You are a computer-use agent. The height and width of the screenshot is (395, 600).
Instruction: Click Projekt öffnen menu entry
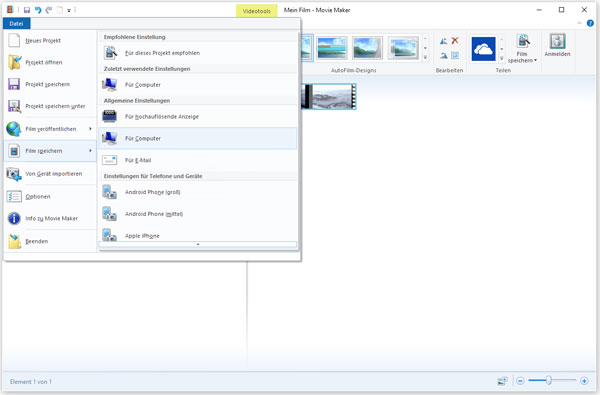coord(50,62)
